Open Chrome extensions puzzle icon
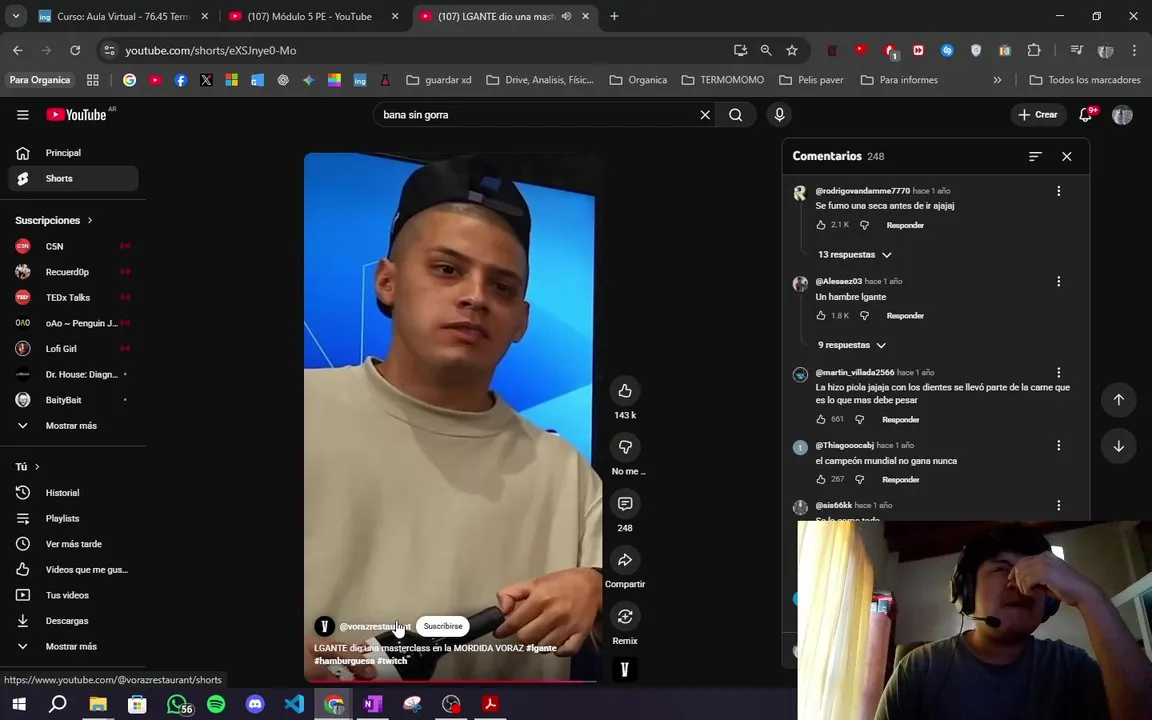This screenshot has width=1152, height=720. (x=1034, y=50)
